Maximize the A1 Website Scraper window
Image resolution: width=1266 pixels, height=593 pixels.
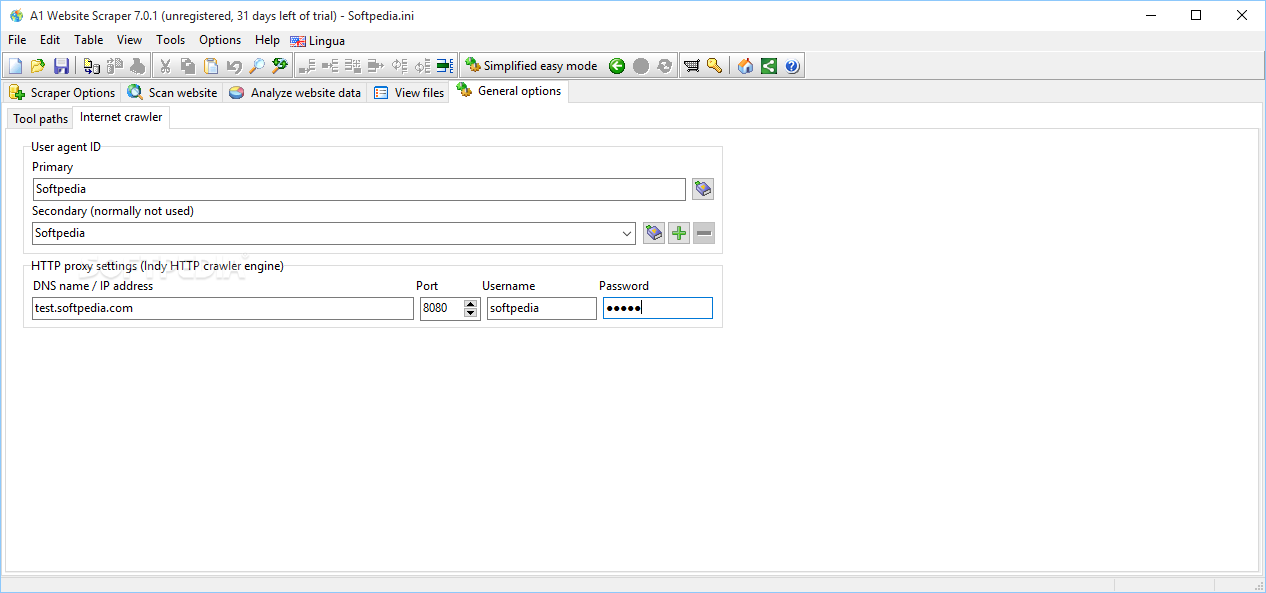[1196, 15]
